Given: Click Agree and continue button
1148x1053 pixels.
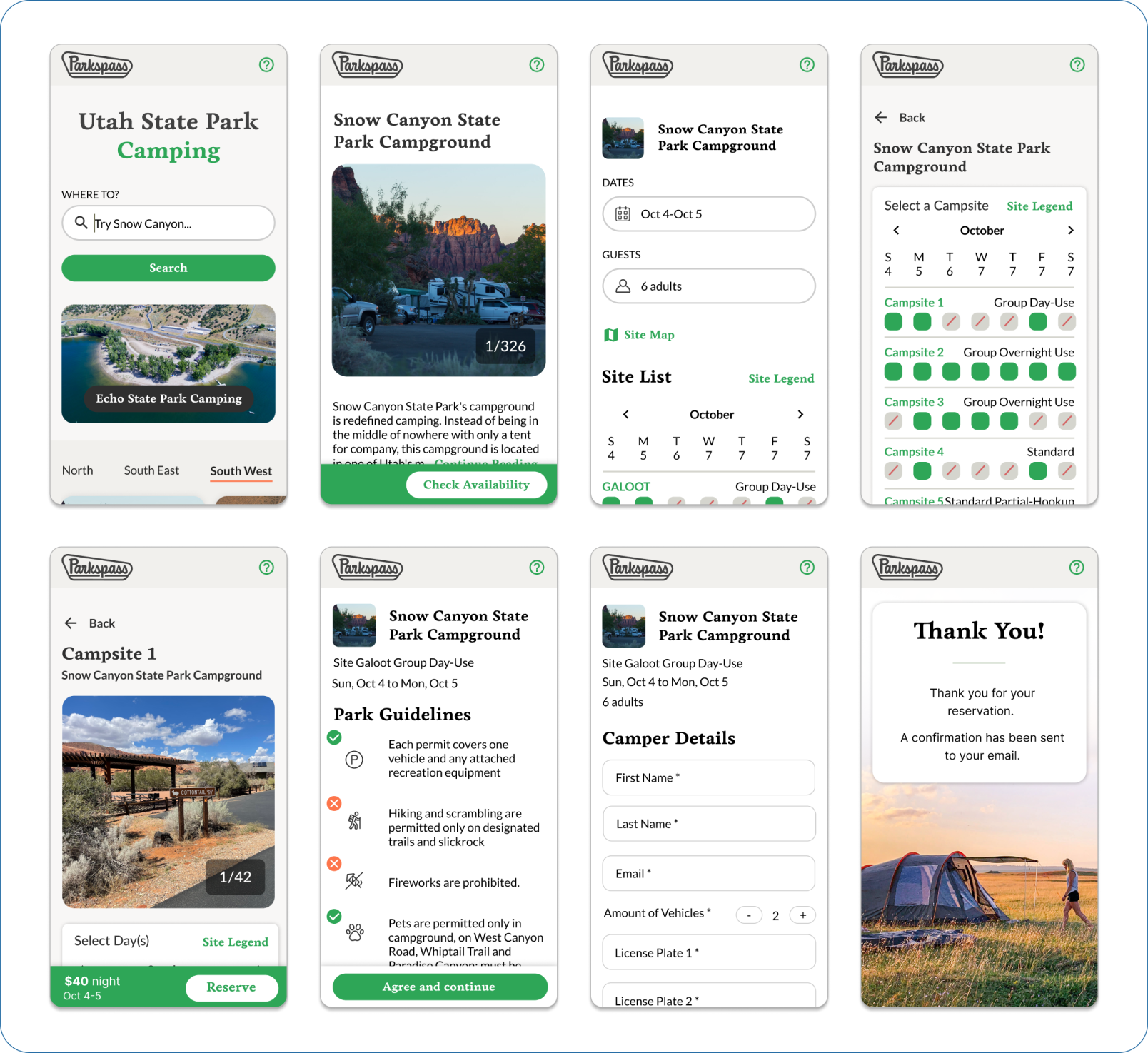Looking at the screenshot, I should (x=440, y=987).
